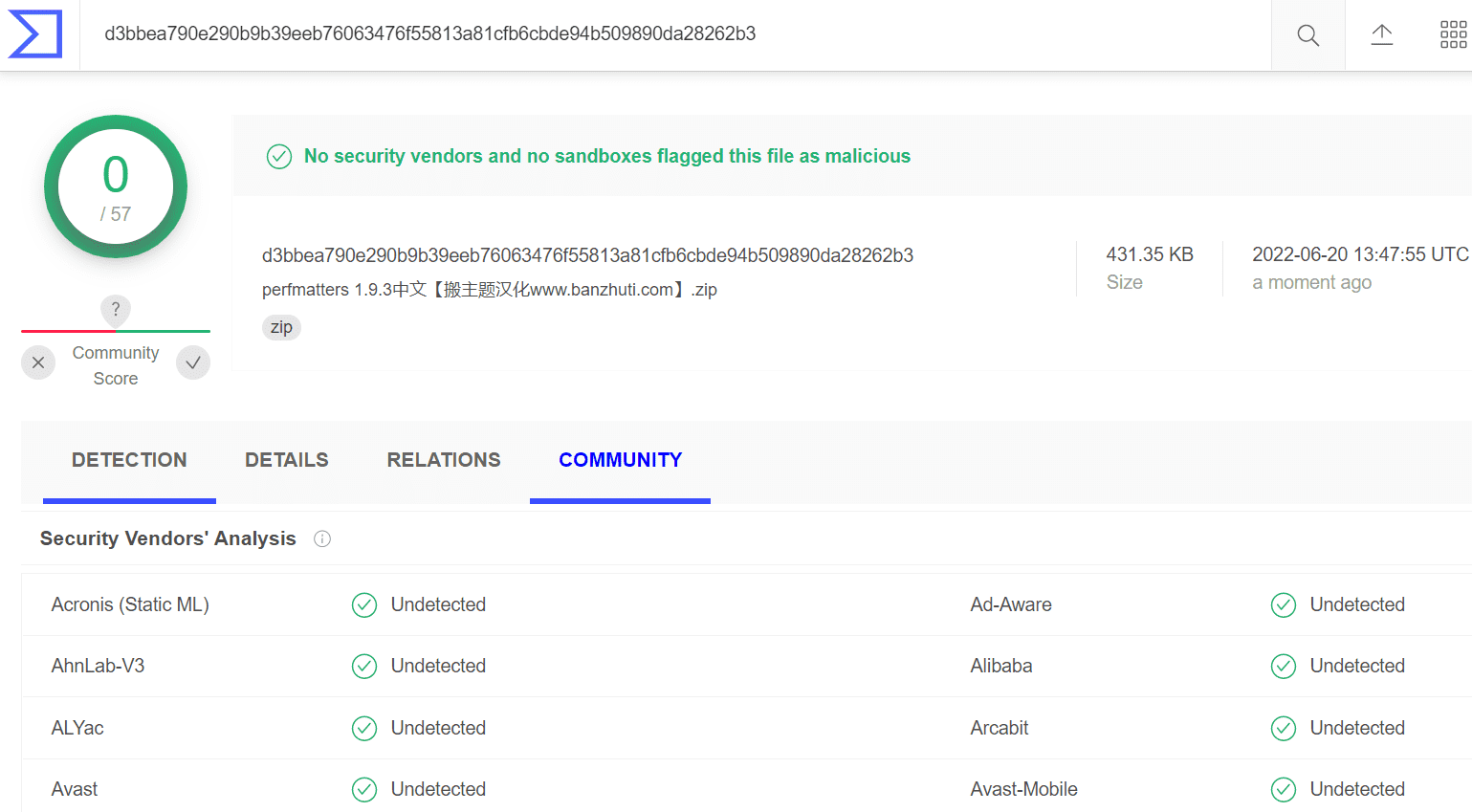
Task: Open the apps grid menu icon
Action: 1453,35
